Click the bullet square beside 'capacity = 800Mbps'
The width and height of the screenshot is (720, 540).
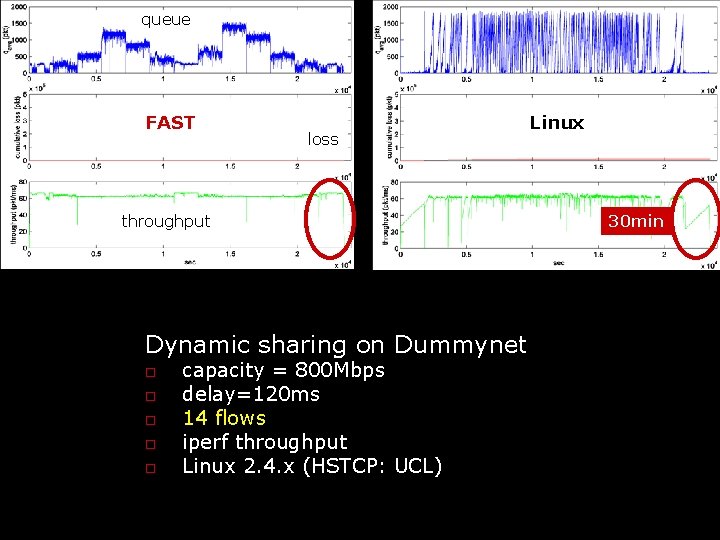coord(151,372)
